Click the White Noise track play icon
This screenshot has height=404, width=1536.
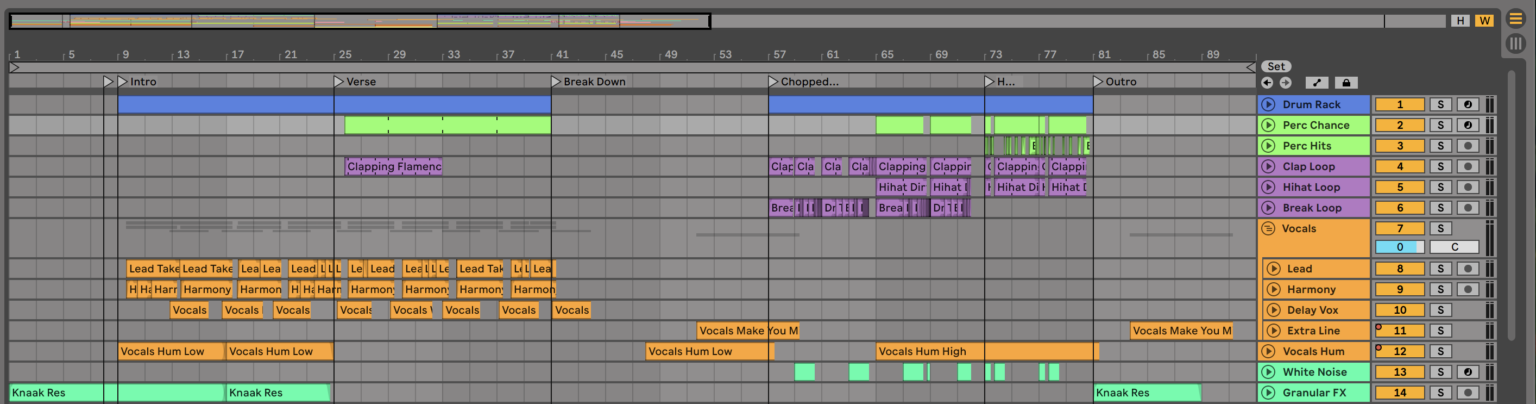point(1268,372)
